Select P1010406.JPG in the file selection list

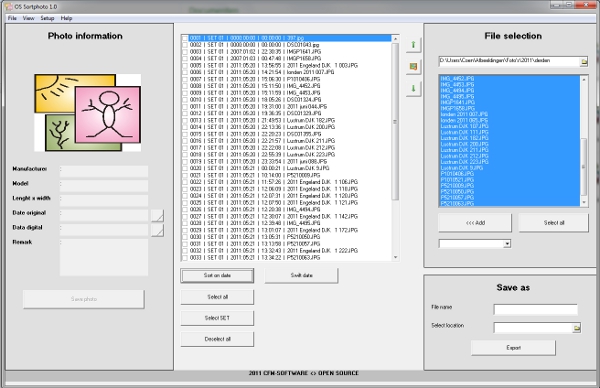click(x=510, y=174)
